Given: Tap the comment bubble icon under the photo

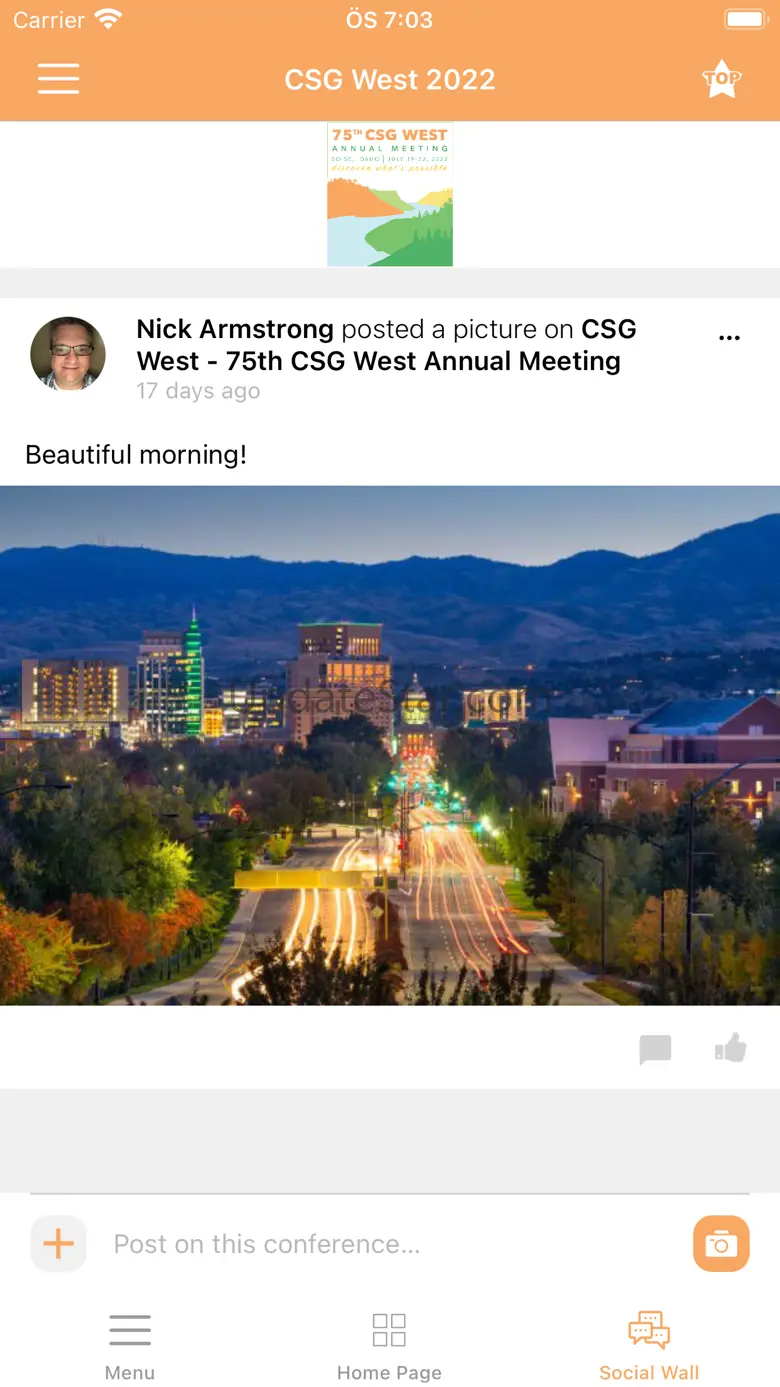Looking at the screenshot, I should click(655, 1049).
